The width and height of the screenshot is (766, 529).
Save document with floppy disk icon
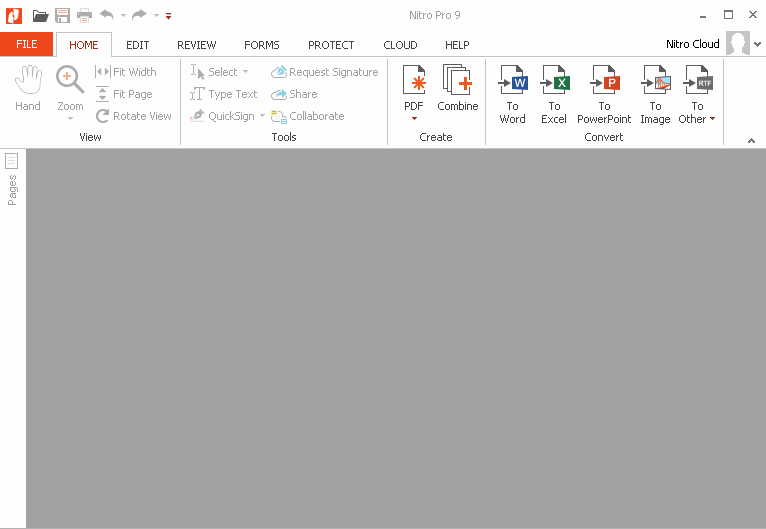pos(63,16)
